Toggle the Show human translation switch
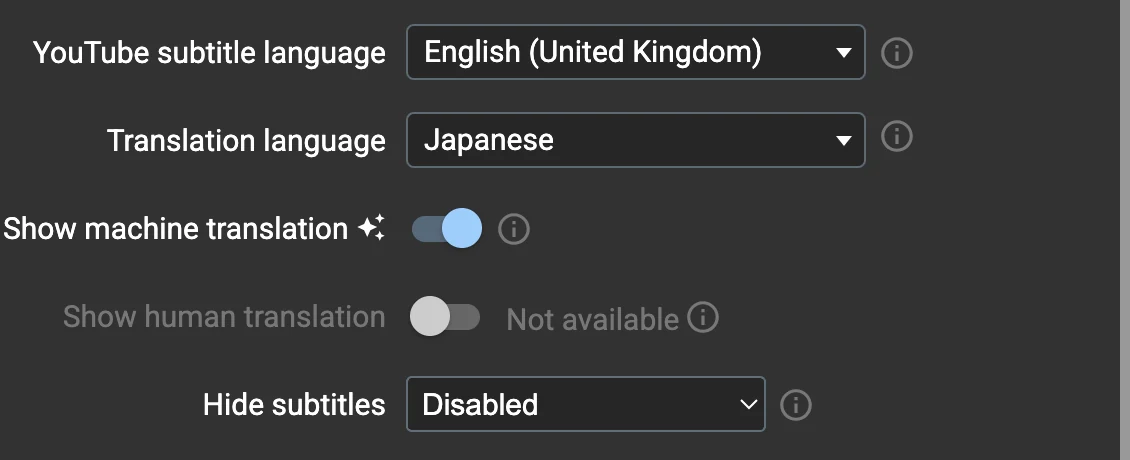The width and height of the screenshot is (1130, 460). pyautogui.click(x=445, y=317)
